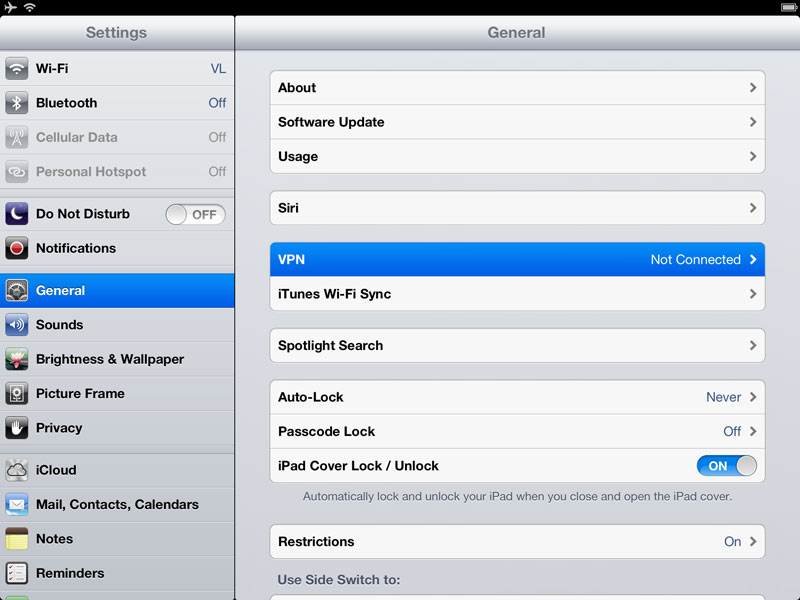Viewport: 800px width, 600px height.
Task: Tap the Reminders checklist icon
Action: point(16,573)
